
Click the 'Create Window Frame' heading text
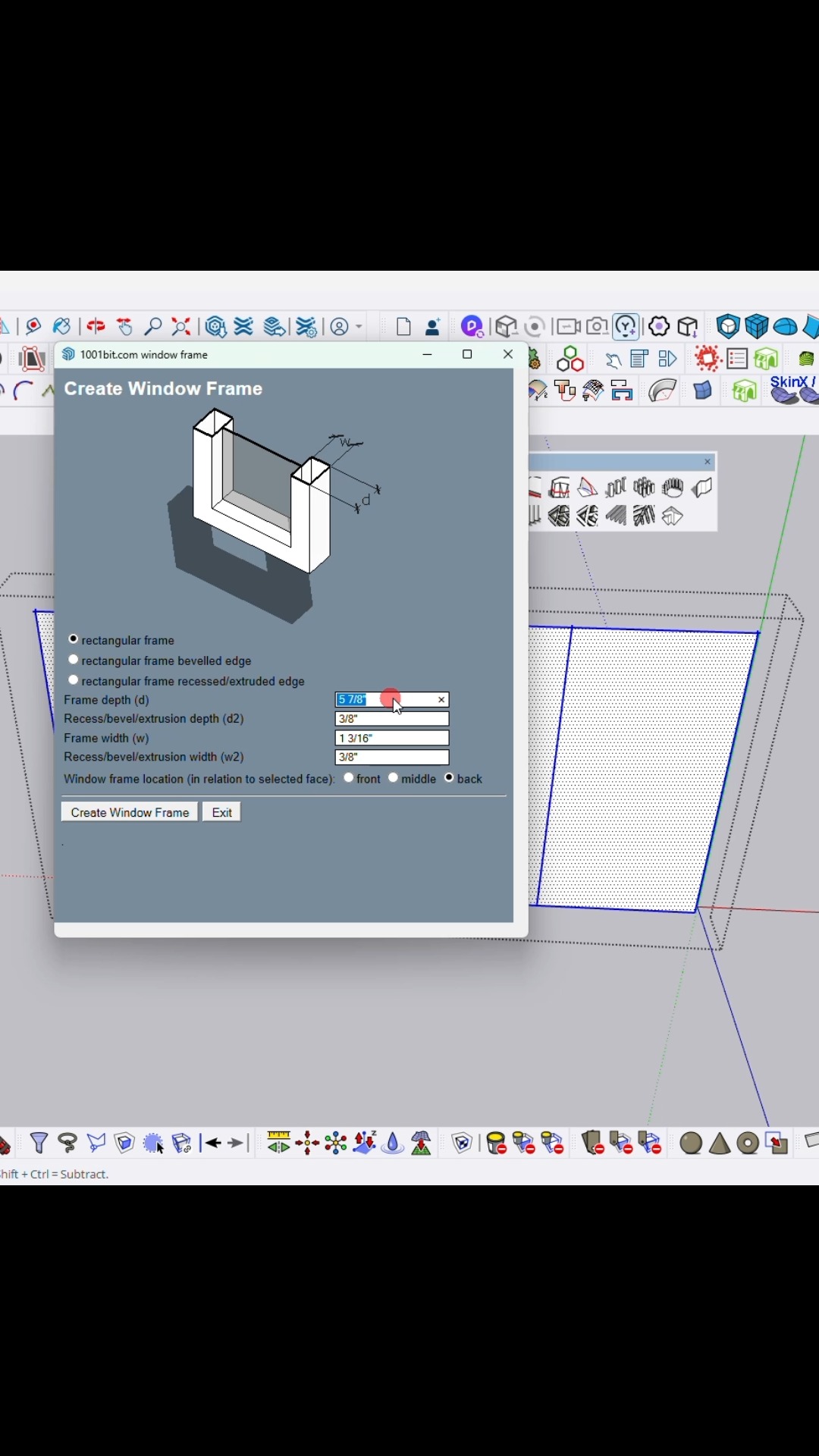pos(164,388)
